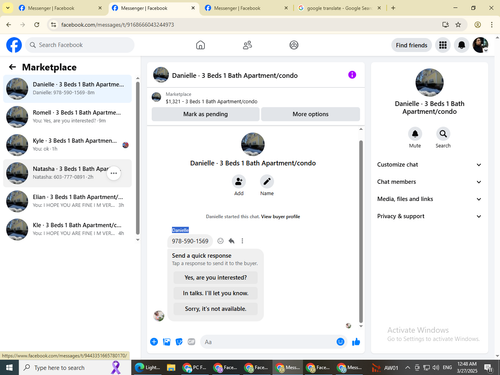Screen dimensions: 500x375
Task: Open View buyer profile link
Action: (280, 217)
